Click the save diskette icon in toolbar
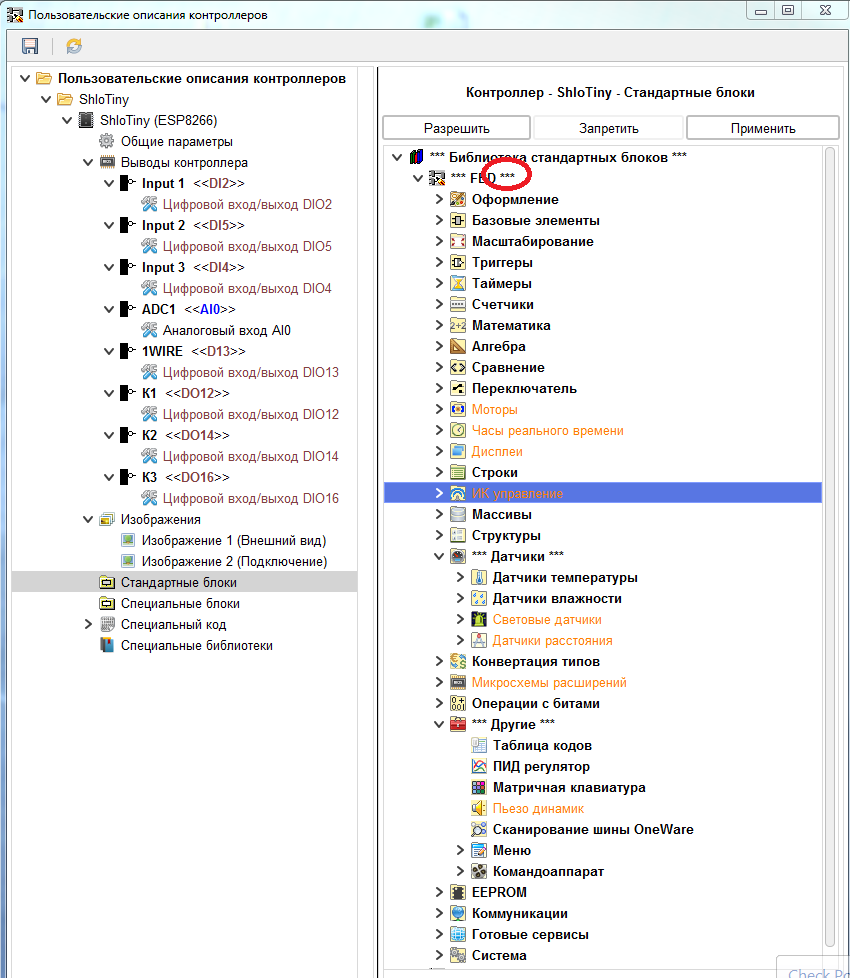The height and width of the screenshot is (978, 850). tap(30, 46)
